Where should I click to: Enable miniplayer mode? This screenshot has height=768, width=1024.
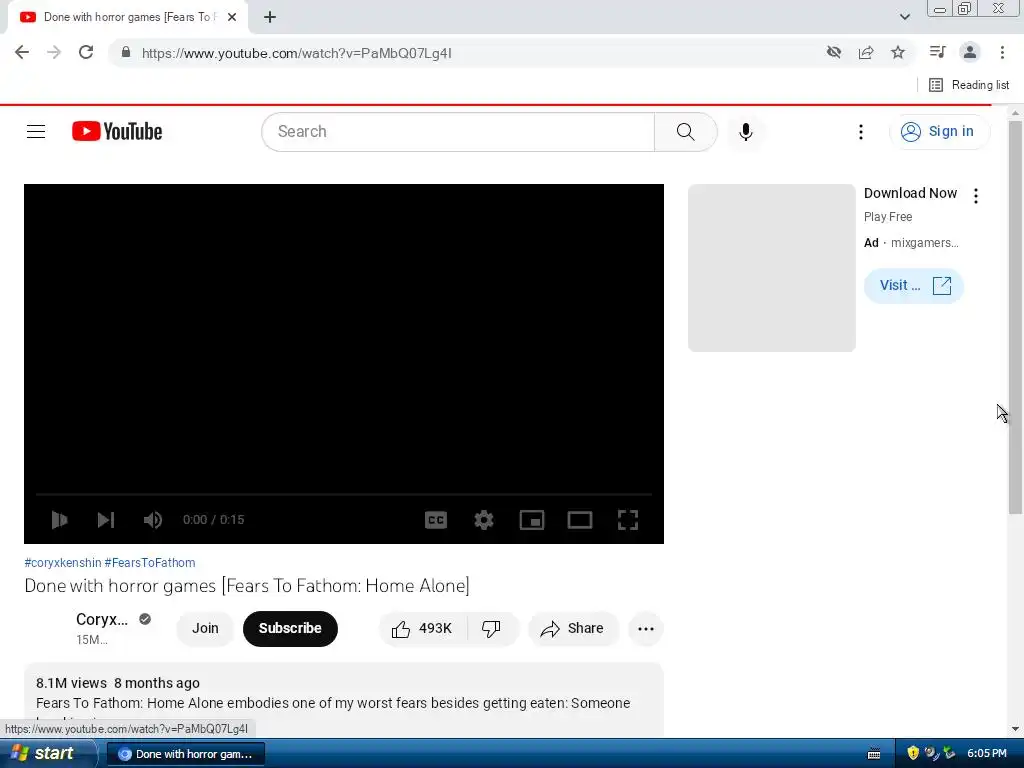click(532, 520)
